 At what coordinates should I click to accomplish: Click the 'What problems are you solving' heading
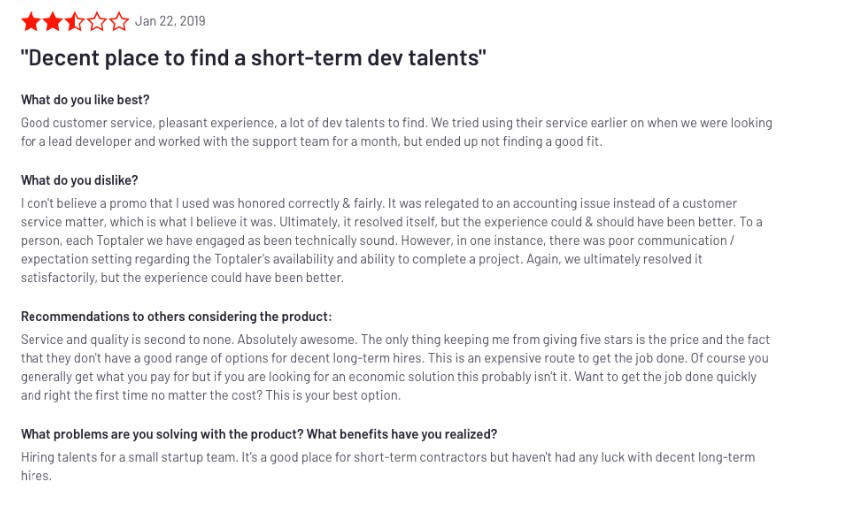[259, 434]
